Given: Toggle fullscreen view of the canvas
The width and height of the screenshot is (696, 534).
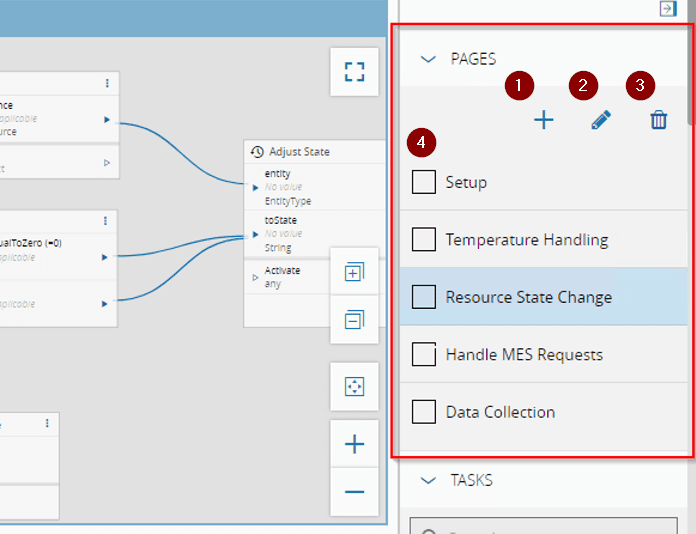Looking at the screenshot, I should pos(354,72).
